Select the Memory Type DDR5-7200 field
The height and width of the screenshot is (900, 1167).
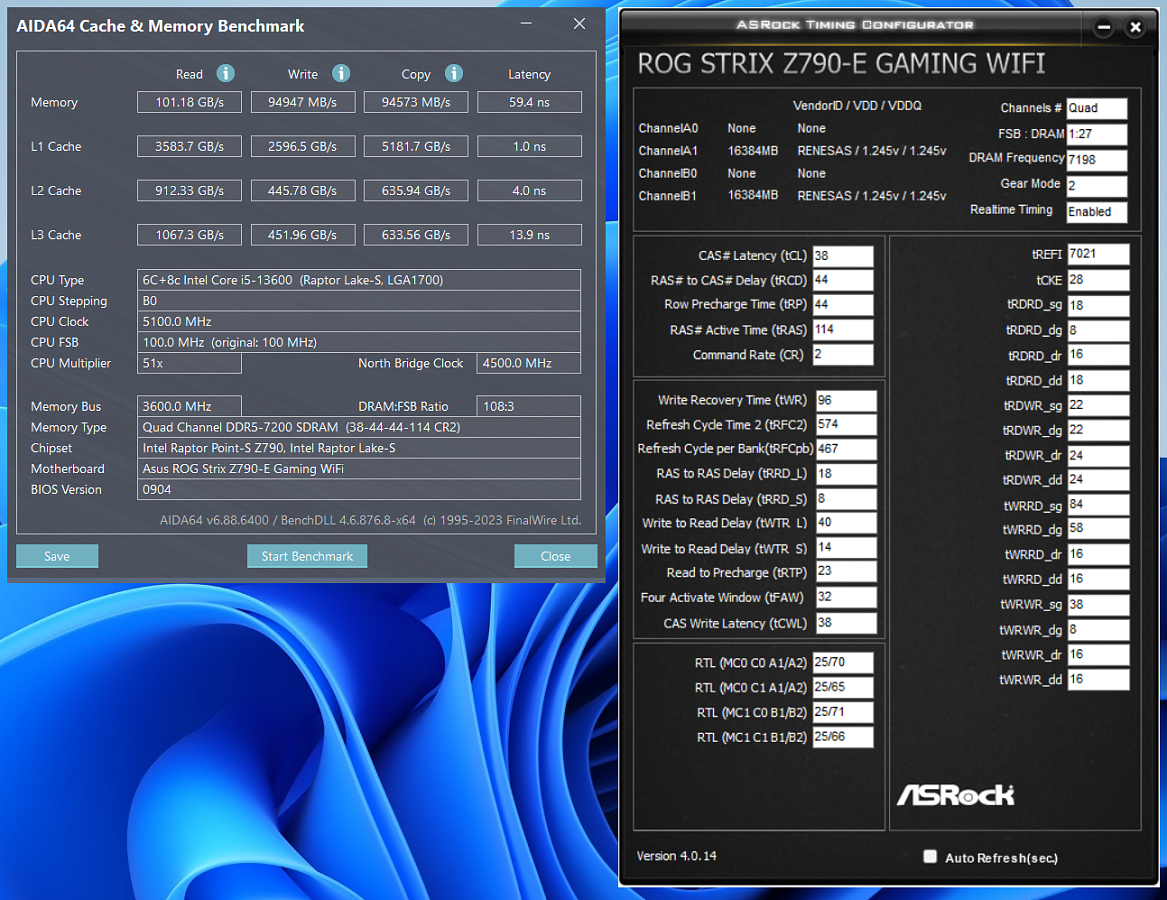tap(359, 427)
